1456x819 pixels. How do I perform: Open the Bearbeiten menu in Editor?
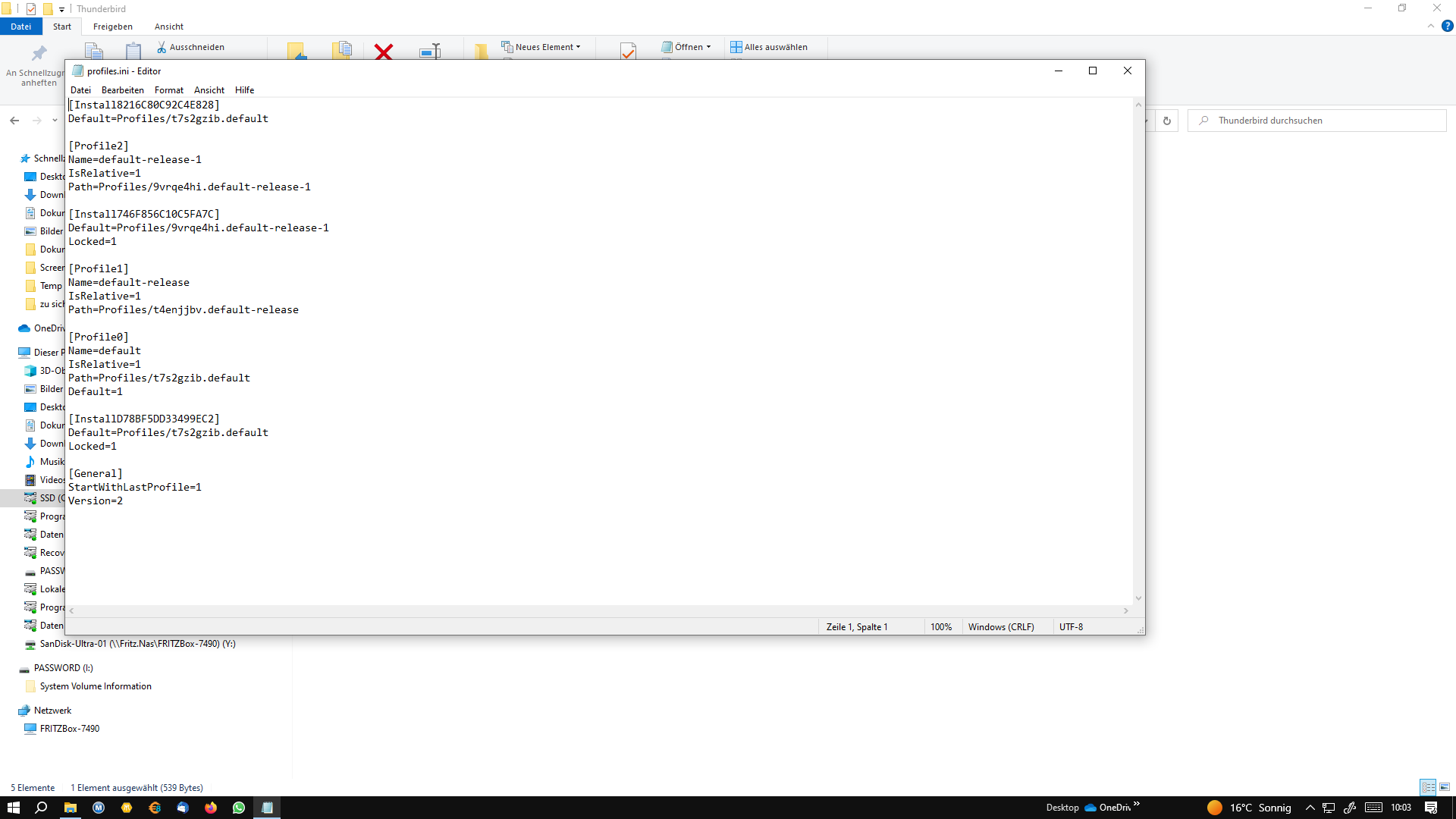[122, 90]
